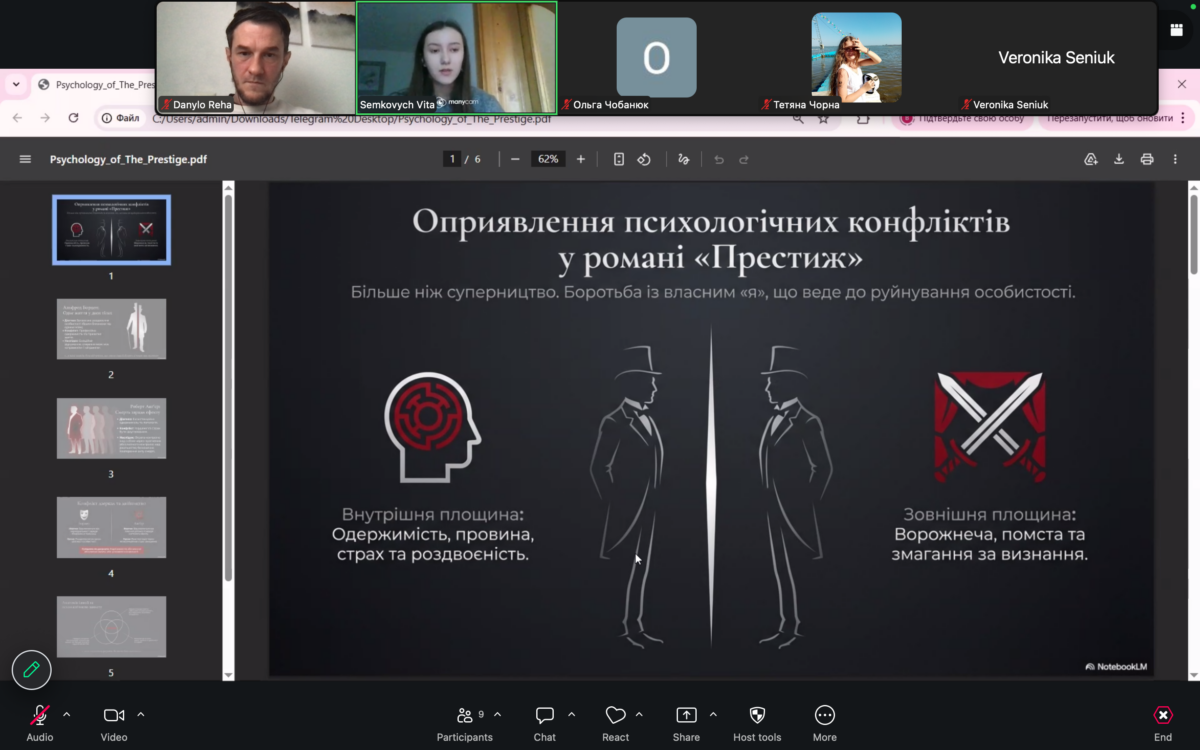Select page 3 thumbnail in the sidebar
Screen dimensions: 1200x750
pos(111,428)
